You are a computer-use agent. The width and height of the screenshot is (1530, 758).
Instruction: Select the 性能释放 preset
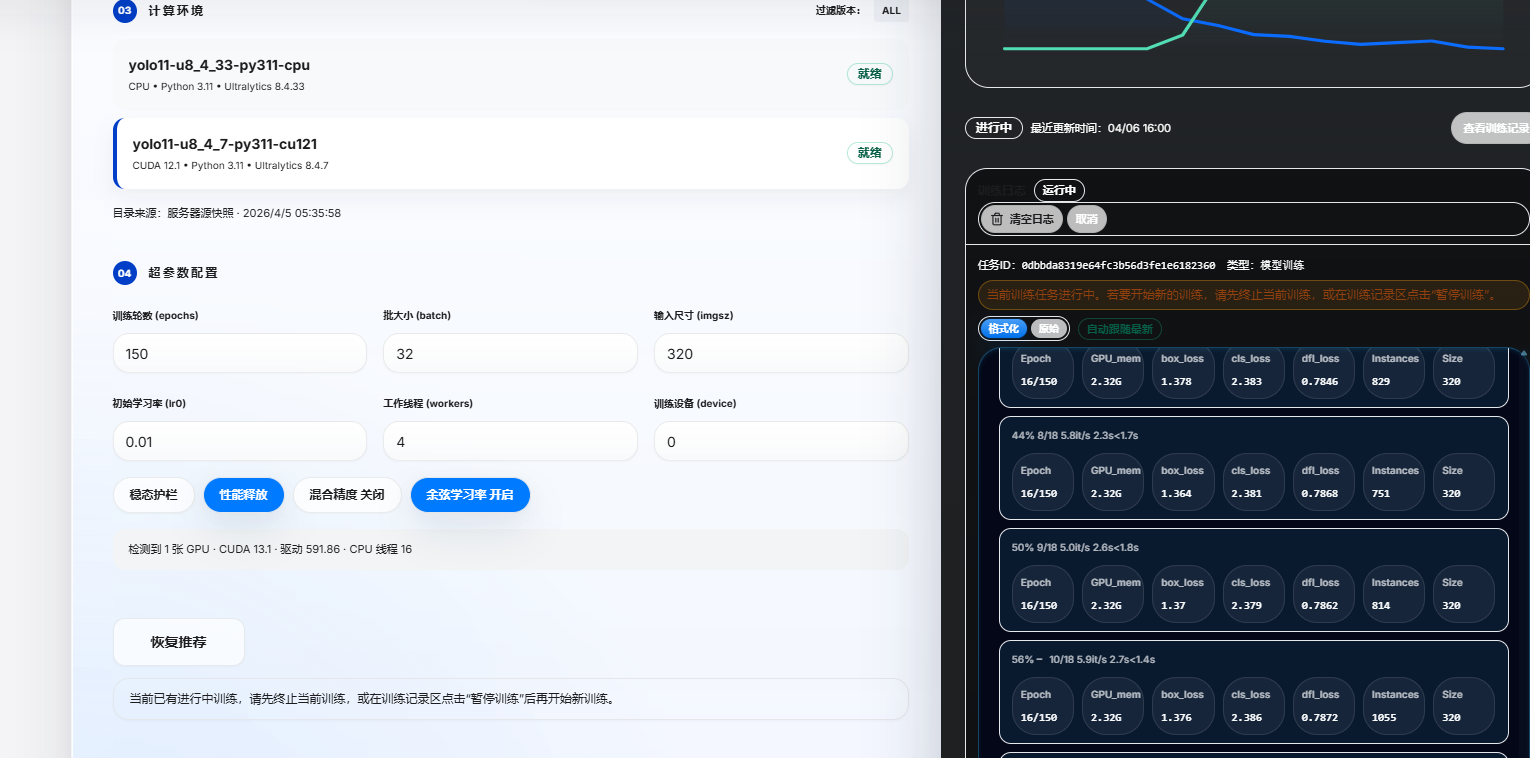click(244, 495)
